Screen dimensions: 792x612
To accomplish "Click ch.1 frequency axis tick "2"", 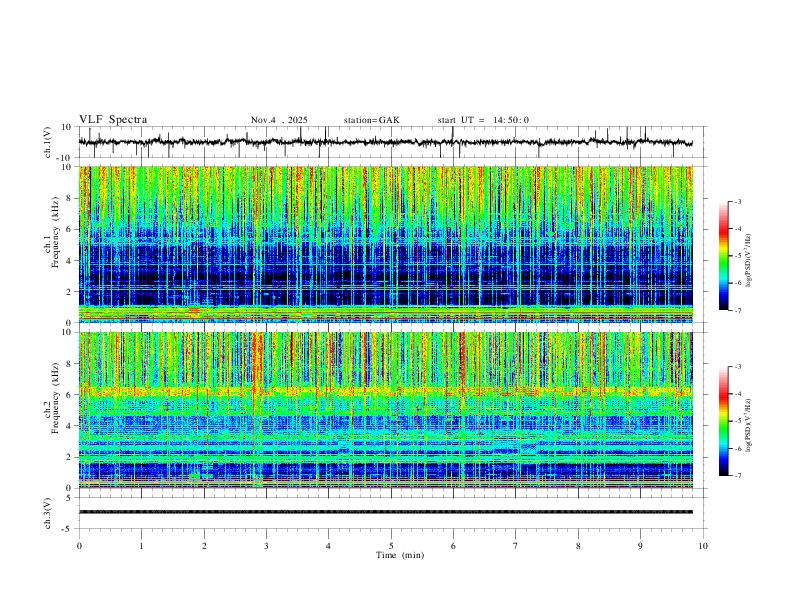I will [70, 292].
